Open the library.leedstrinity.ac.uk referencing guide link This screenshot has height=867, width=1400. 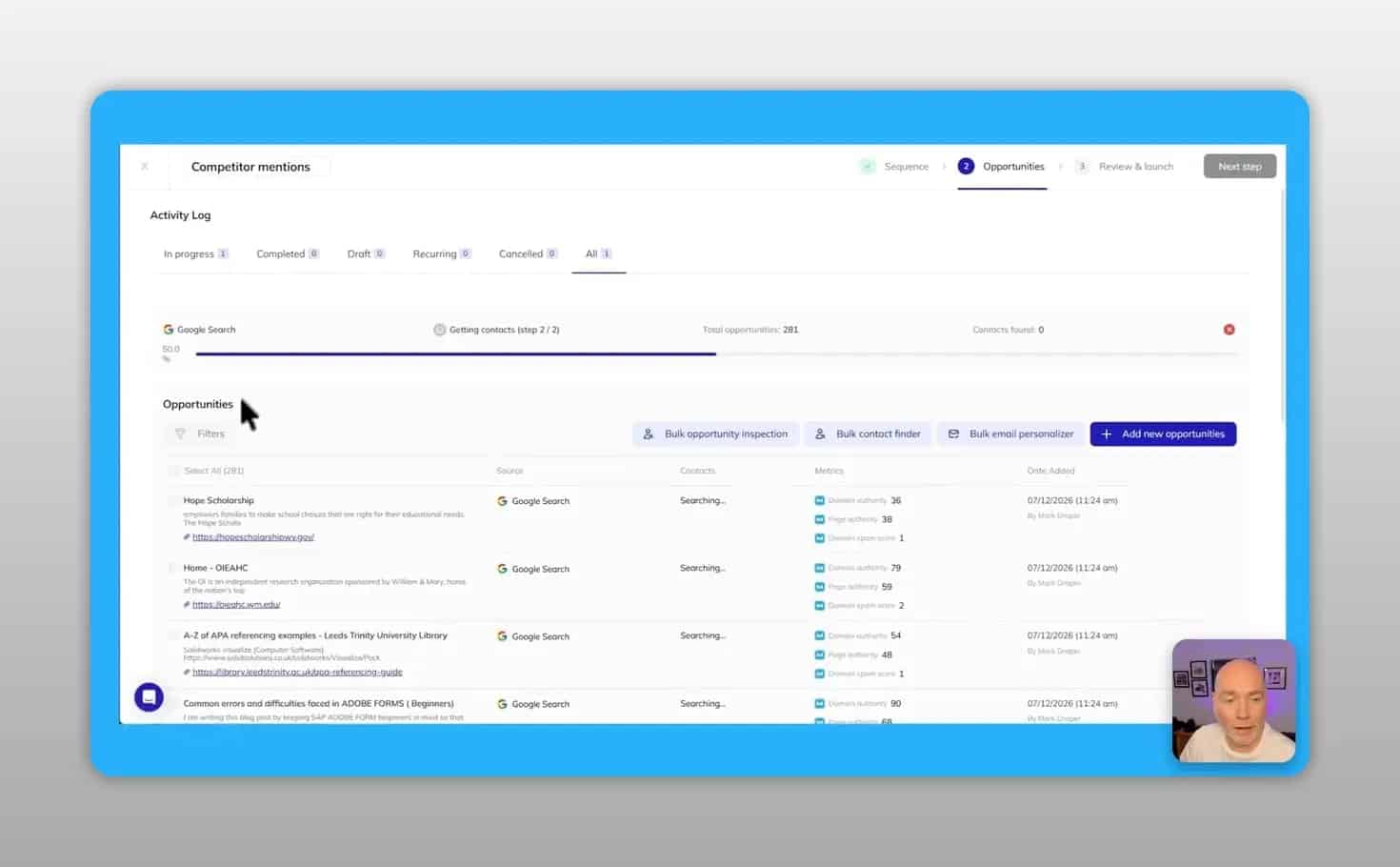(x=297, y=673)
